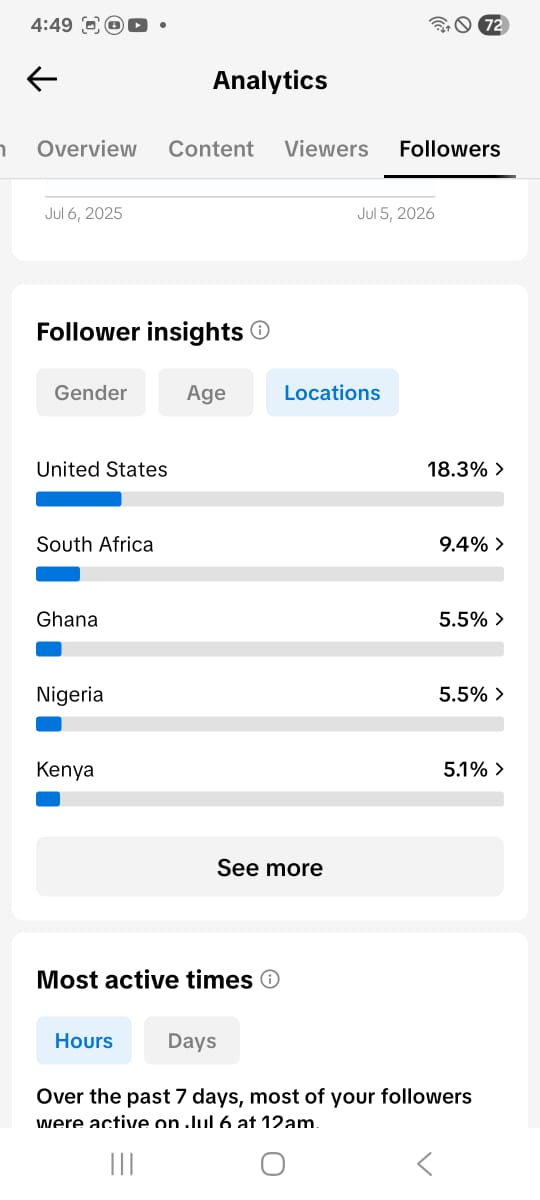This screenshot has width=540, height=1200.
Task: Switch to the Viewers tab
Action: [326, 149]
